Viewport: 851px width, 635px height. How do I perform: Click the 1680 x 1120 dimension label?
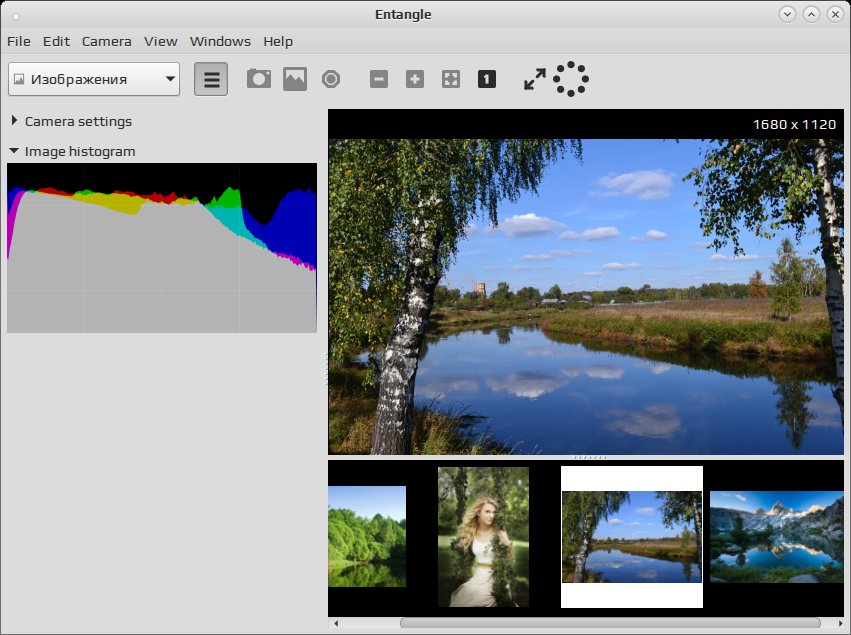795,124
